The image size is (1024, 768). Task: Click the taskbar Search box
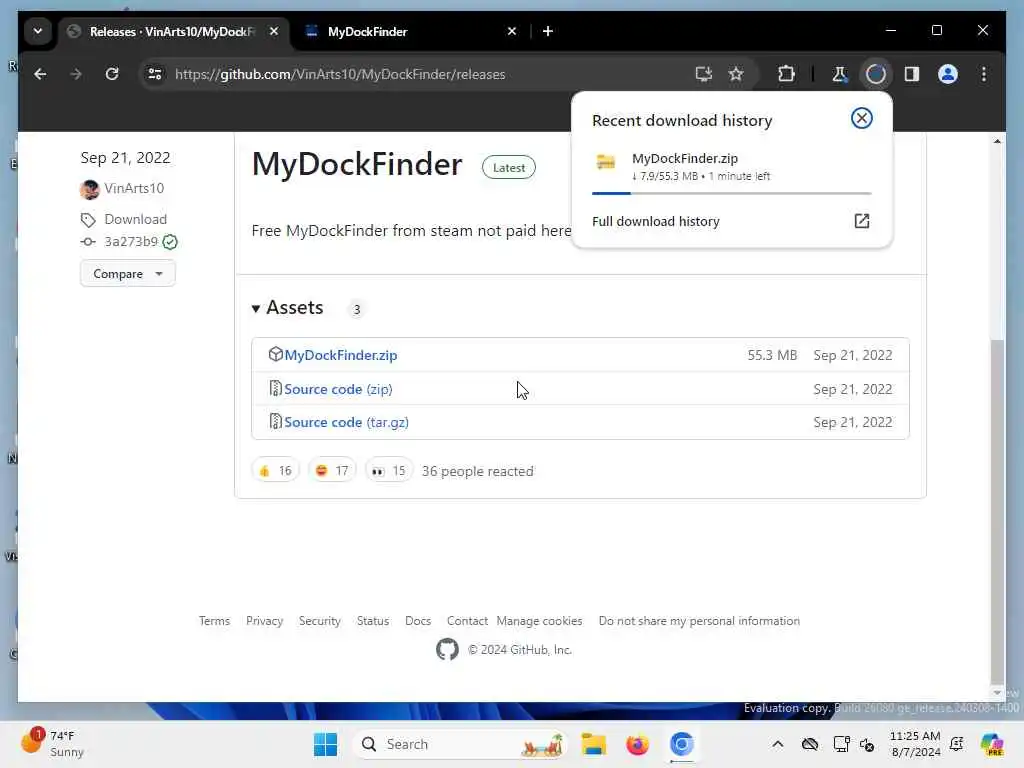tap(460, 744)
